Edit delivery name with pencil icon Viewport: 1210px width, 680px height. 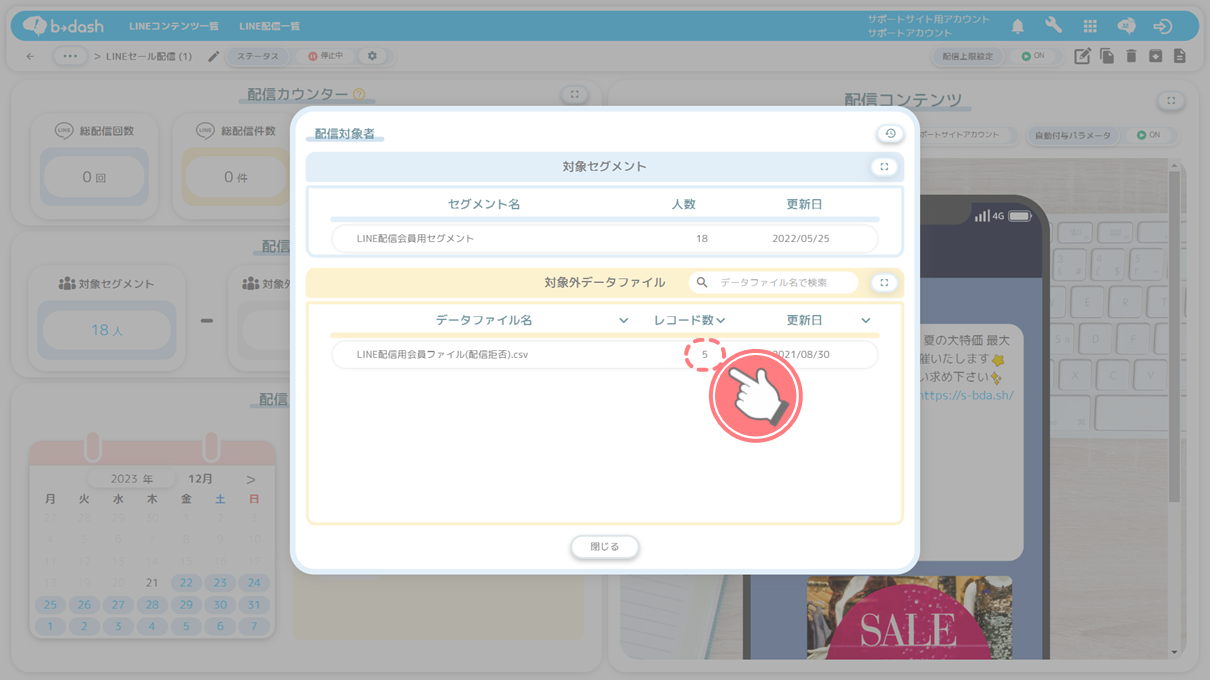tap(213, 56)
